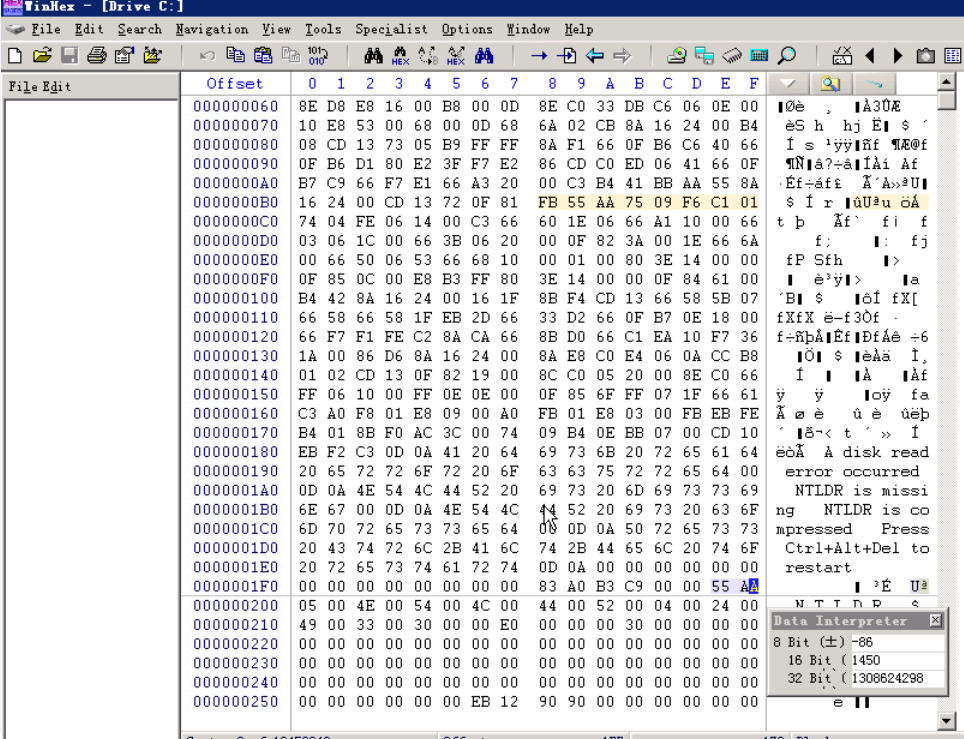Close the Data Interpreter panel
Image resolution: width=964 pixels, height=739 pixels.
pyautogui.click(x=935, y=620)
